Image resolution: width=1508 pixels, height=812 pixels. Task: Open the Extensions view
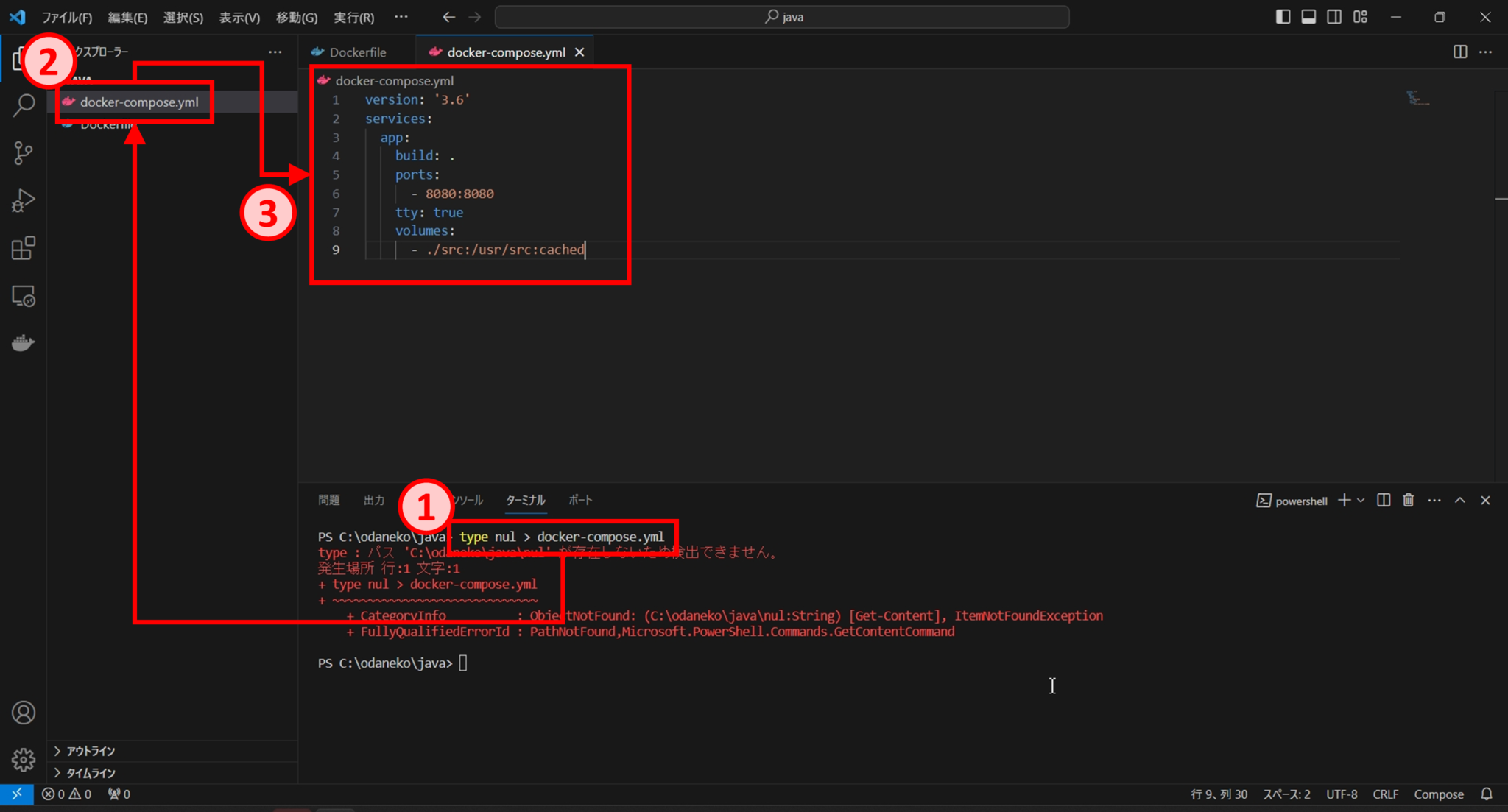[x=24, y=248]
